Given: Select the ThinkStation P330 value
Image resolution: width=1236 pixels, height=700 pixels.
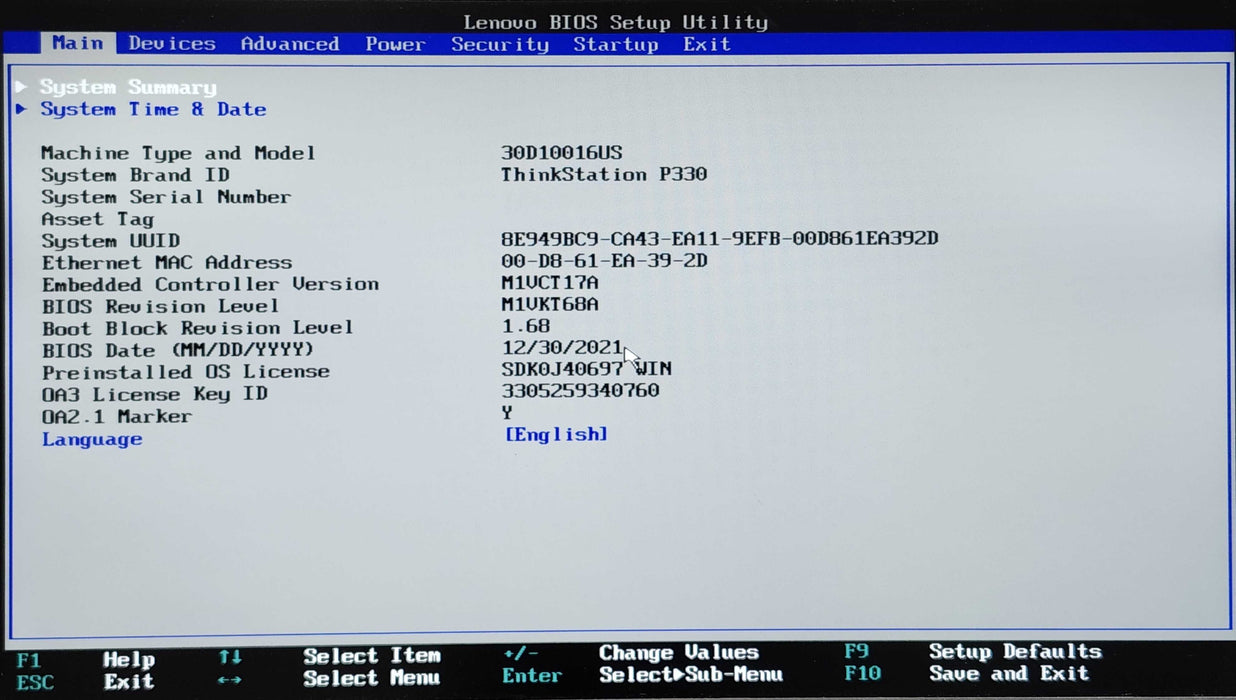Looking at the screenshot, I should click(604, 174).
